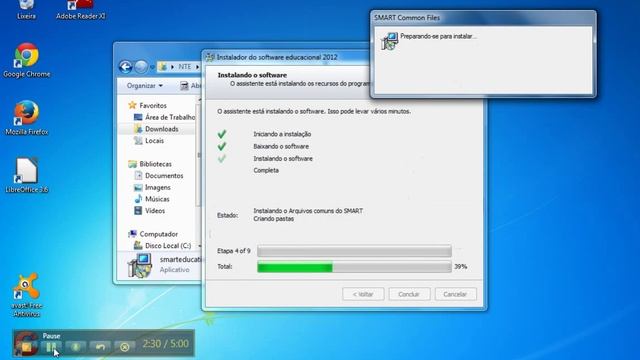Image resolution: width=640 pixels, height=360 pixels.
Task: Open the Vídeos library
Action: tap(149, 211)
